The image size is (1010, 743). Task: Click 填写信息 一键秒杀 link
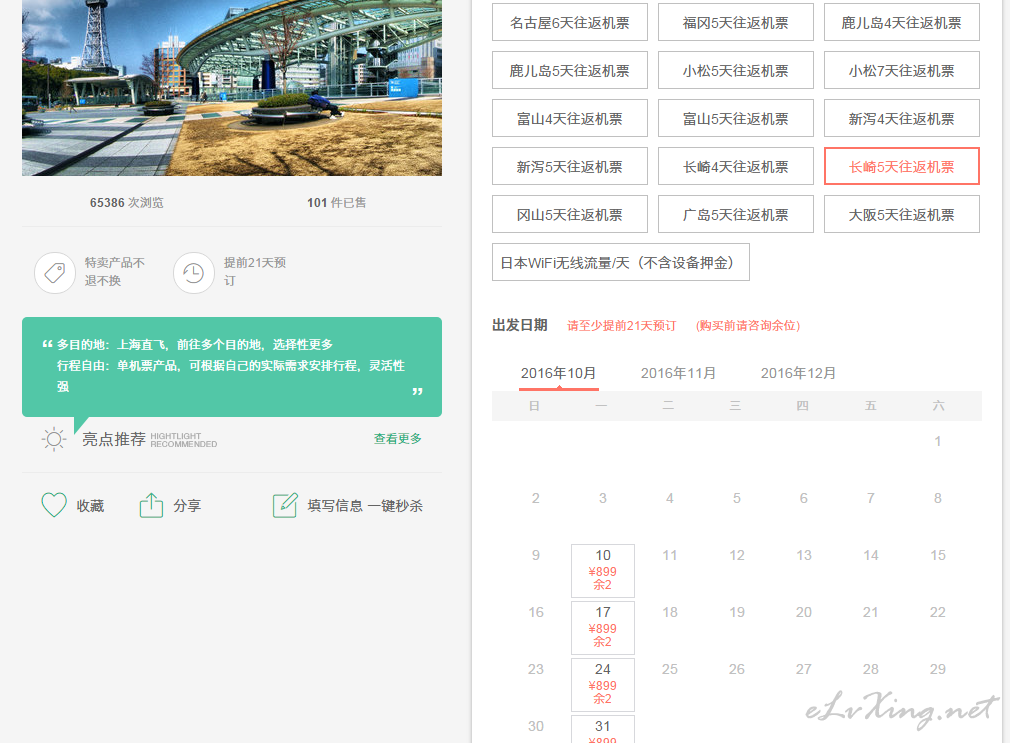pyautogui.click(x=365, y=506)
